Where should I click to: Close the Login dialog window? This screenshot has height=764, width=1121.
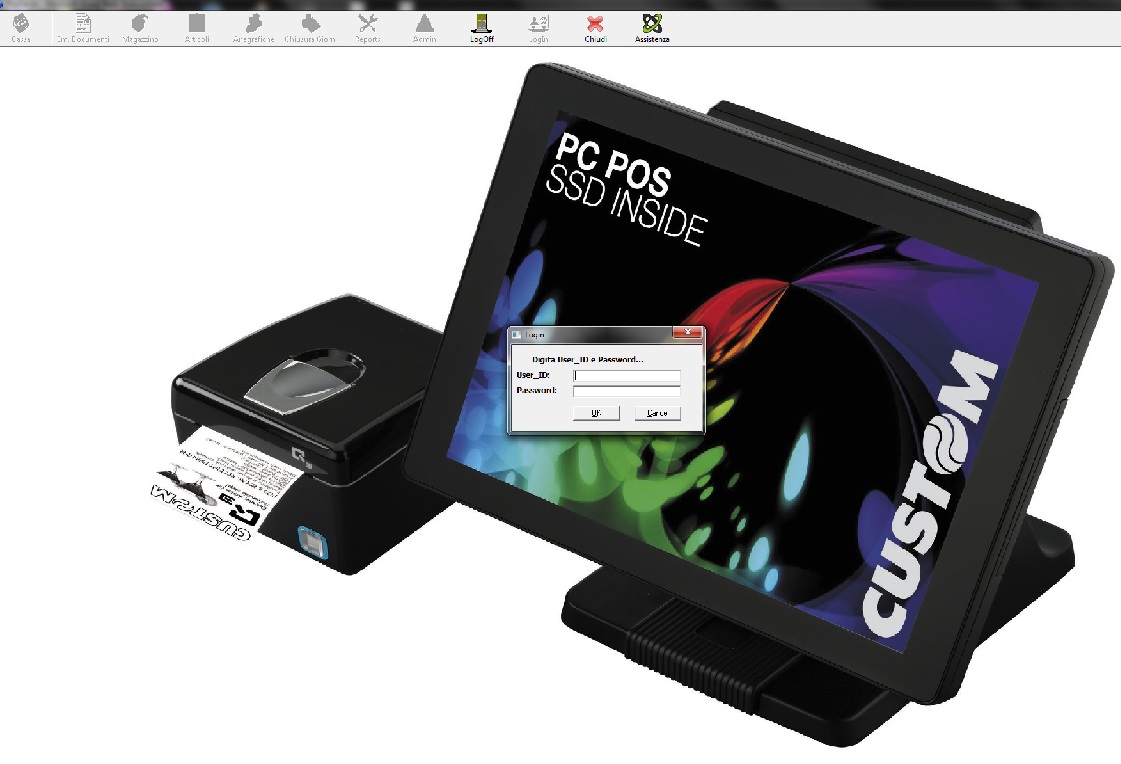point(688,332)
